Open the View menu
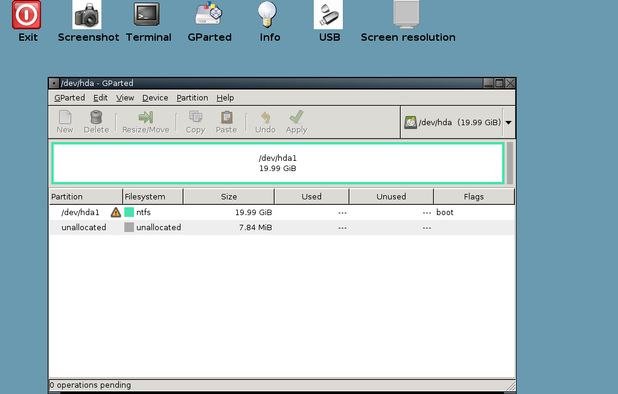 coord(125,98)
